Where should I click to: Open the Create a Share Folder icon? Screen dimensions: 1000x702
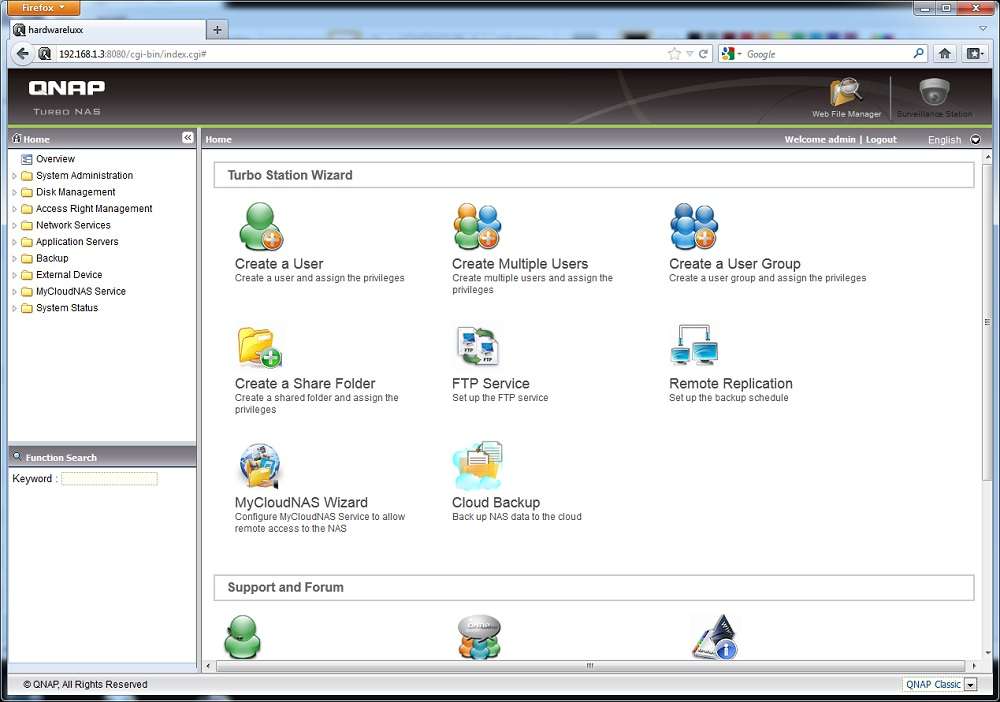260,347
